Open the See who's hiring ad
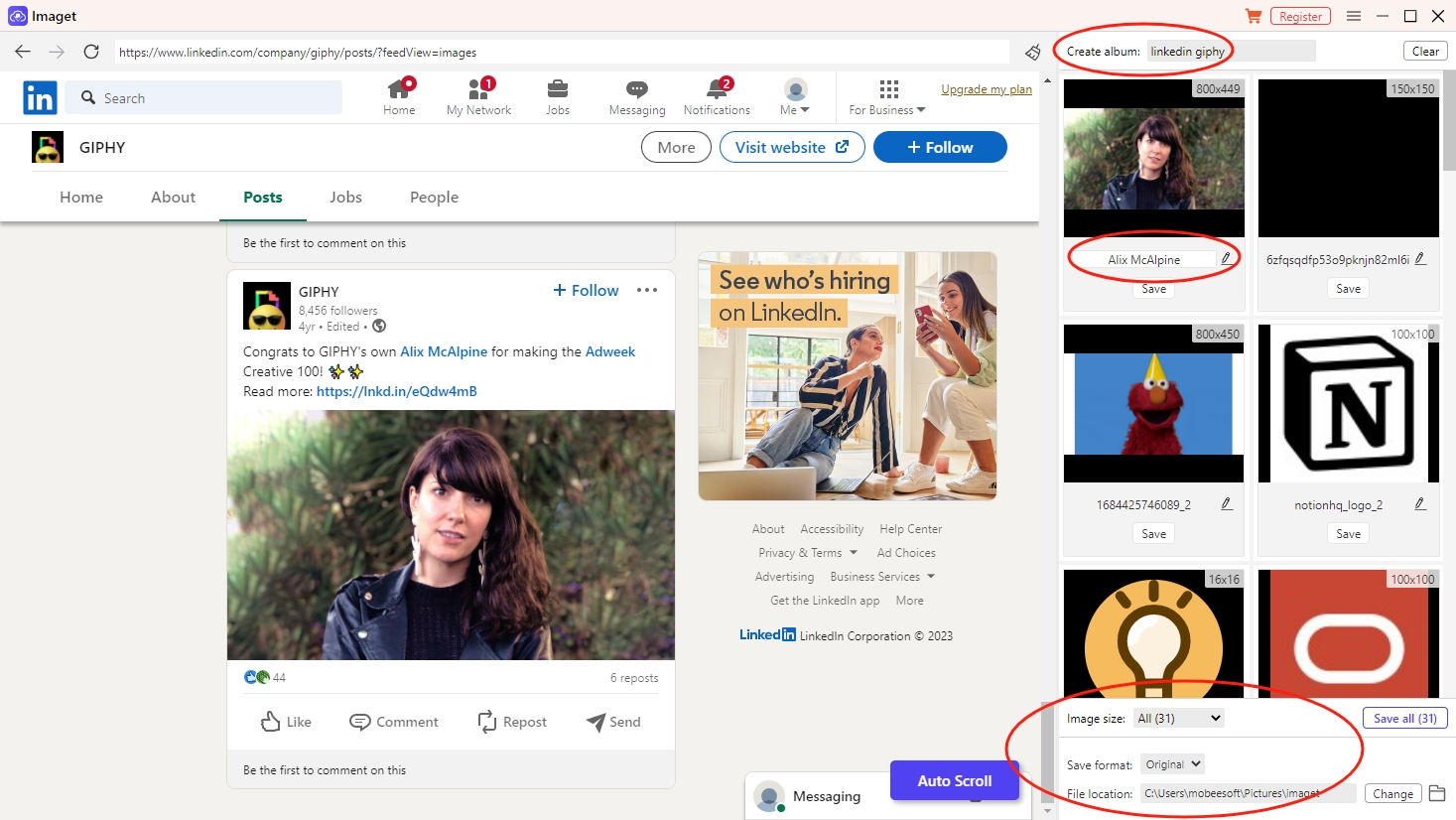Viewport: 1456px width, 820px height. tap(848, 375)
